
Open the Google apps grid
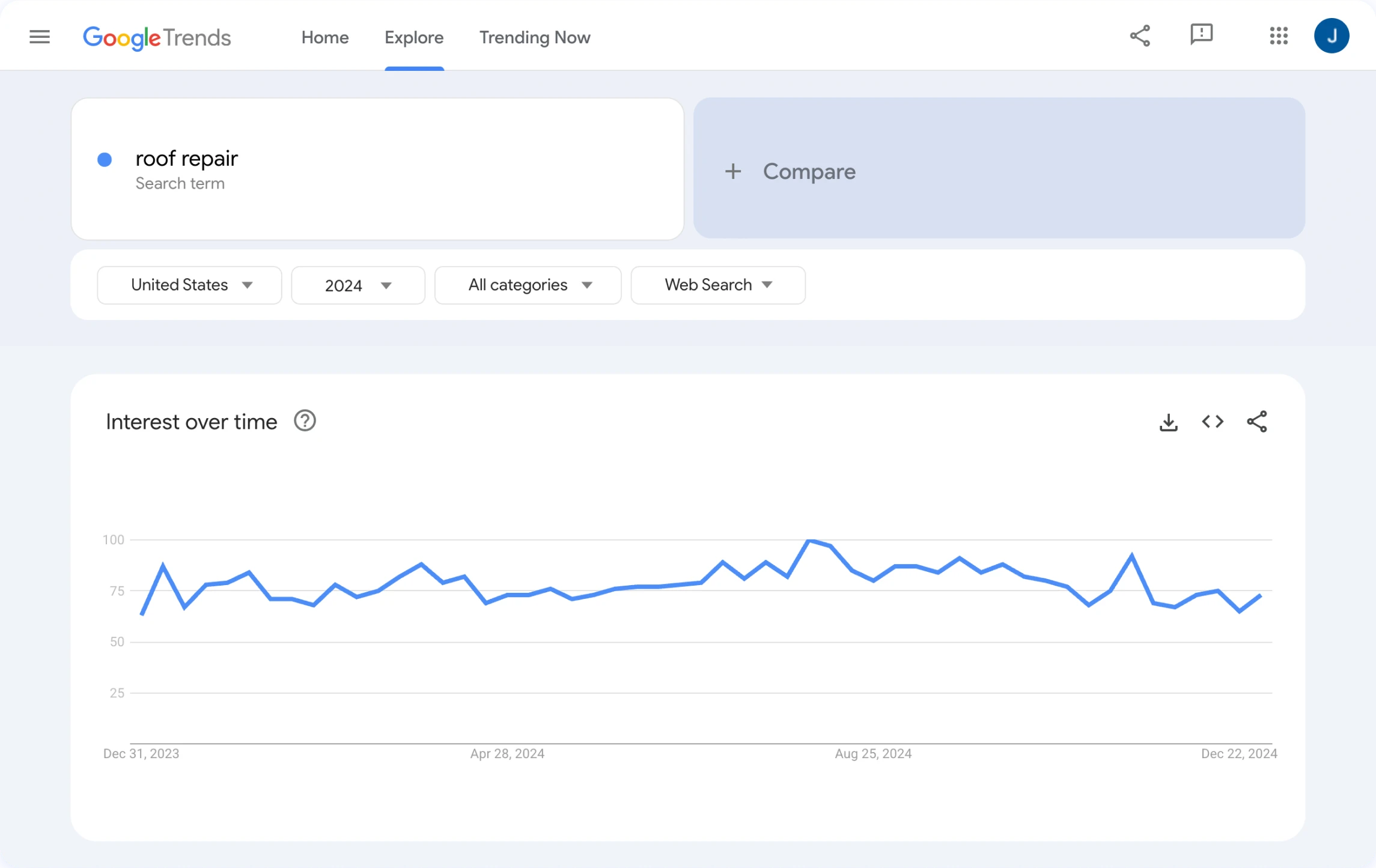[x=1279, y=36]
